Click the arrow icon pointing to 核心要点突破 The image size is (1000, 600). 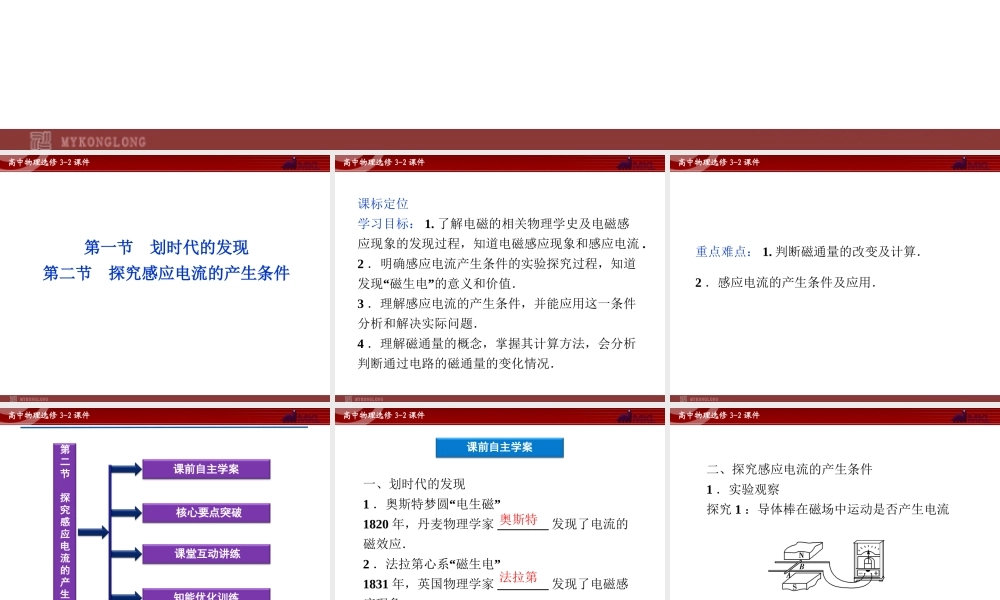[x=125, y=513]
